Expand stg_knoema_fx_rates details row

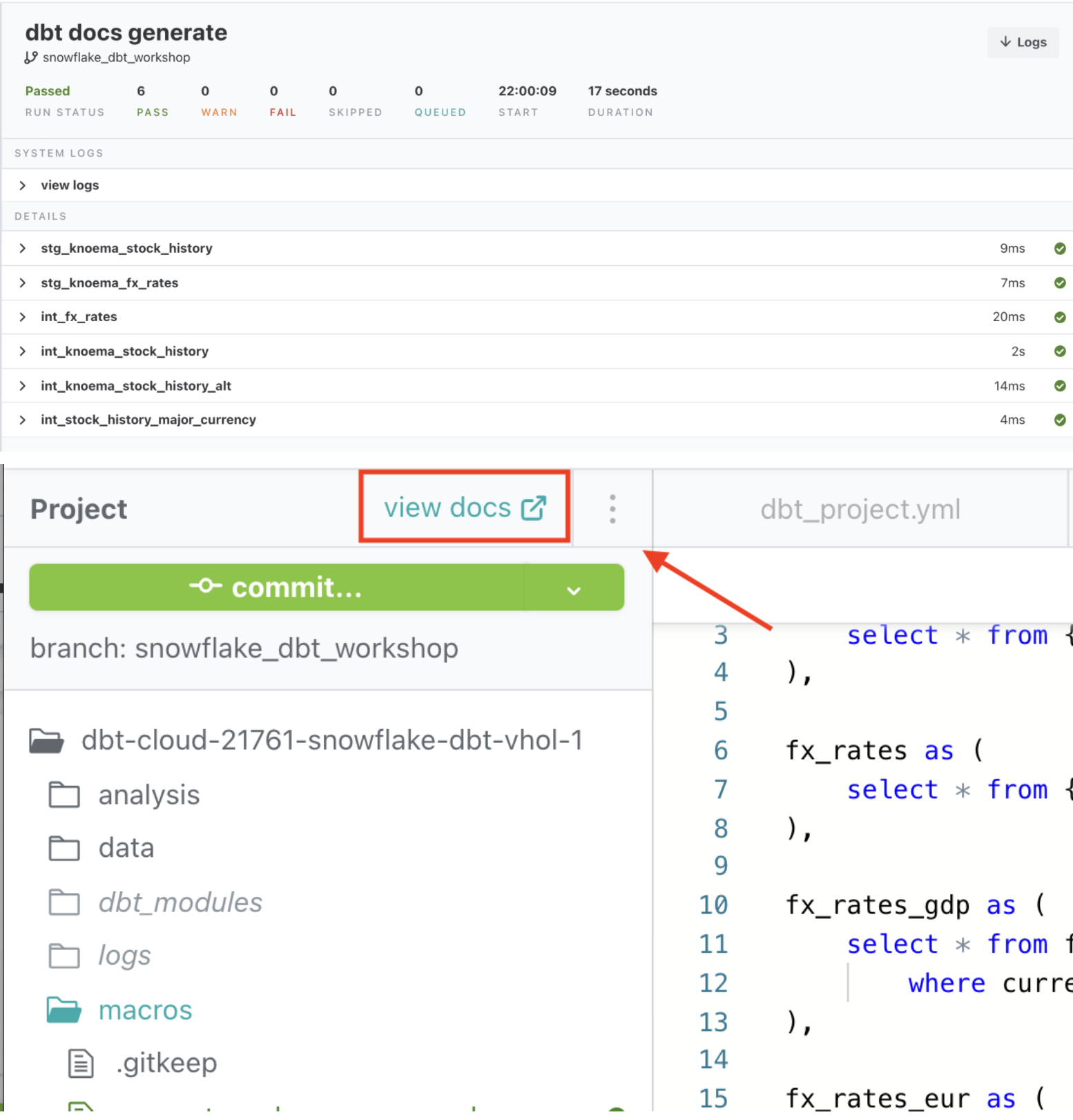click(23, 283)
